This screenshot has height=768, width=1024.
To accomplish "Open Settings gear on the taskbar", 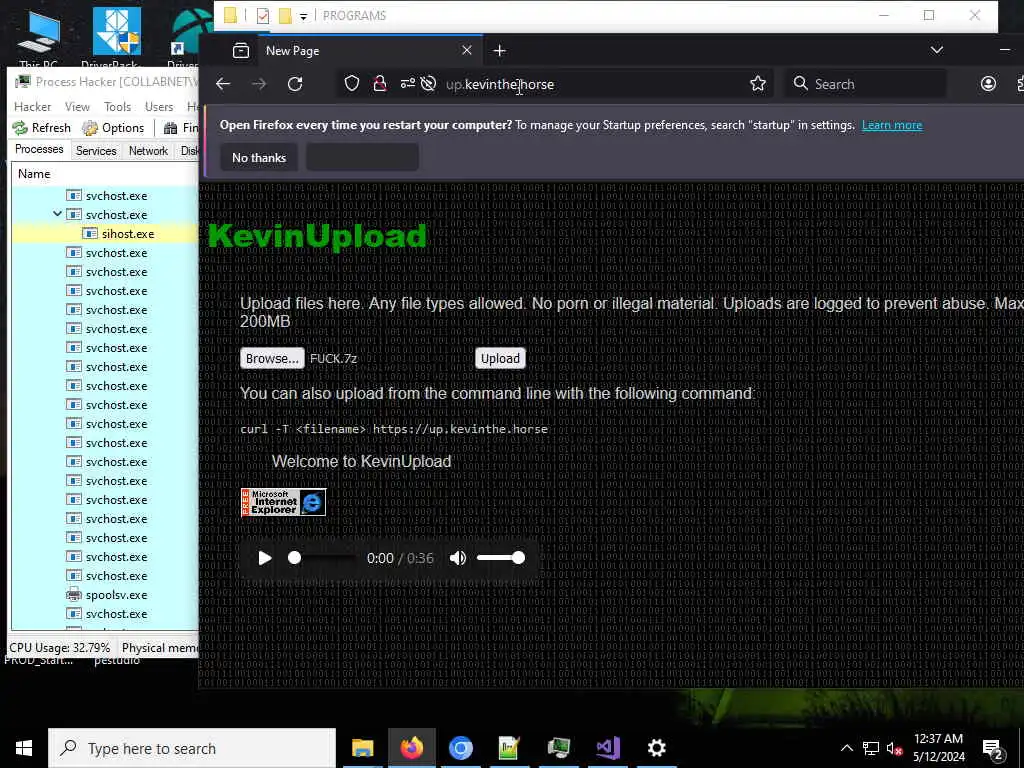I will pyautogui.click(x=656, y=748).
